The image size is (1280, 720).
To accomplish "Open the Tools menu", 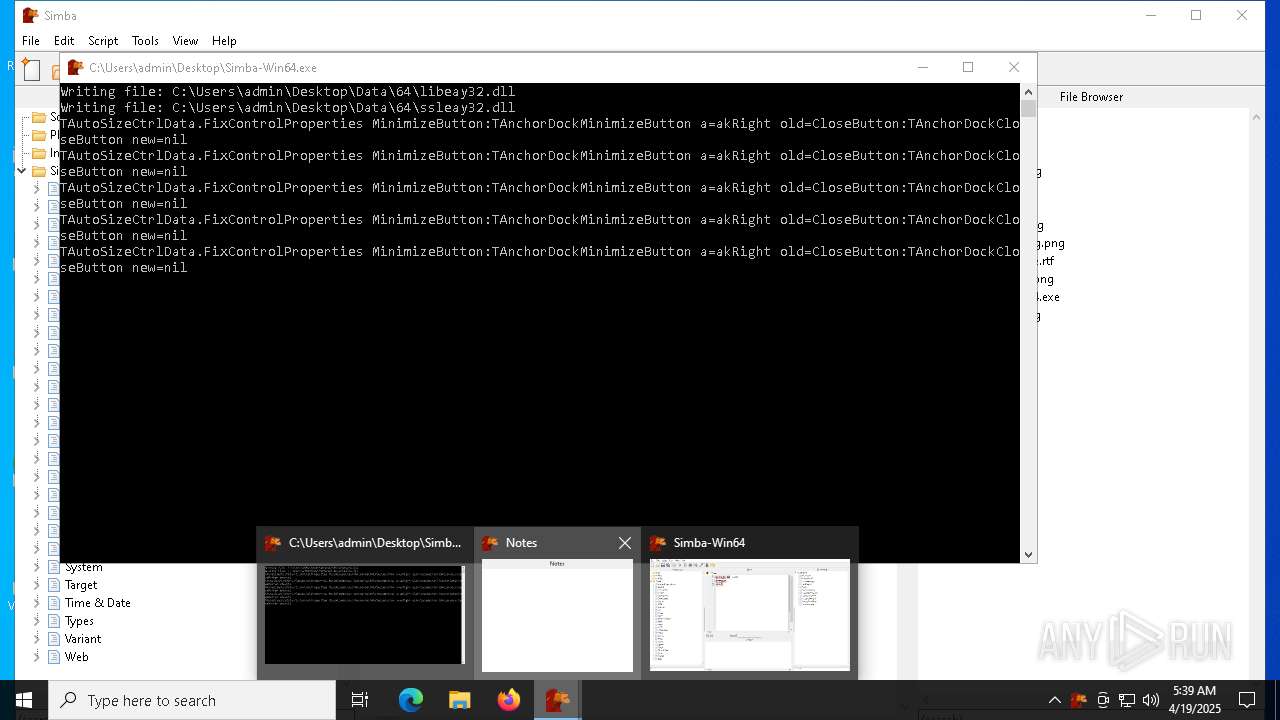I will pyautogui.click(x=145, y=41).
